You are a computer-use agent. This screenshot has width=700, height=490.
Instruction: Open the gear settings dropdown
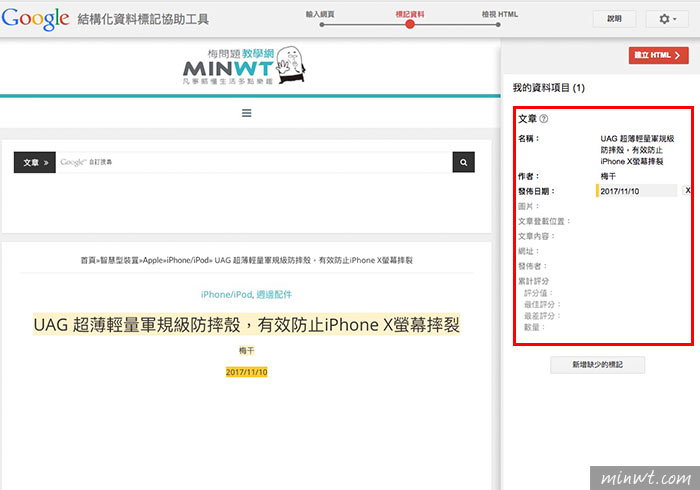pos(667,19)
